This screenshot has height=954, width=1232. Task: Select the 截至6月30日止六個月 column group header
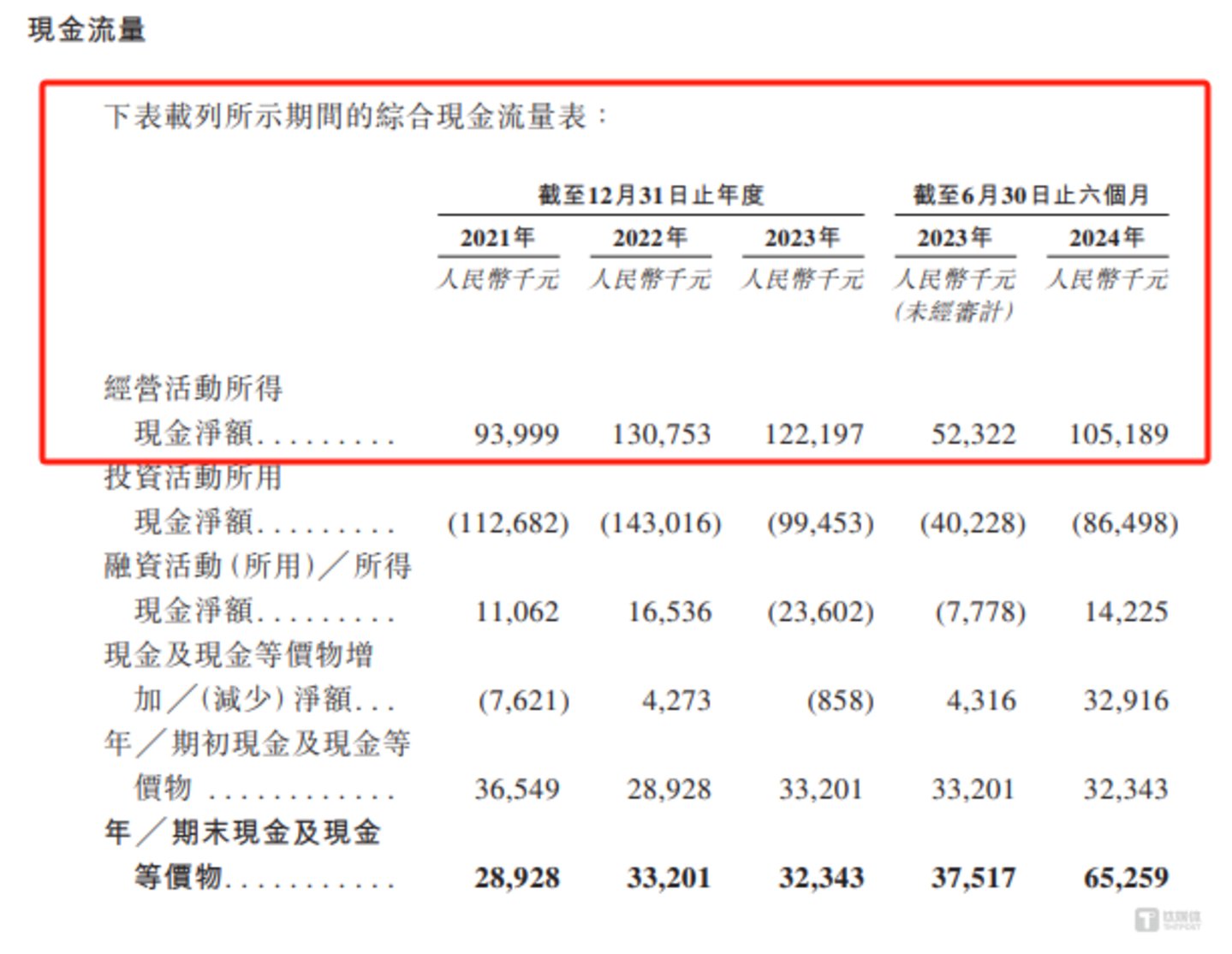pyautogui.click(x=1031, y=195)
